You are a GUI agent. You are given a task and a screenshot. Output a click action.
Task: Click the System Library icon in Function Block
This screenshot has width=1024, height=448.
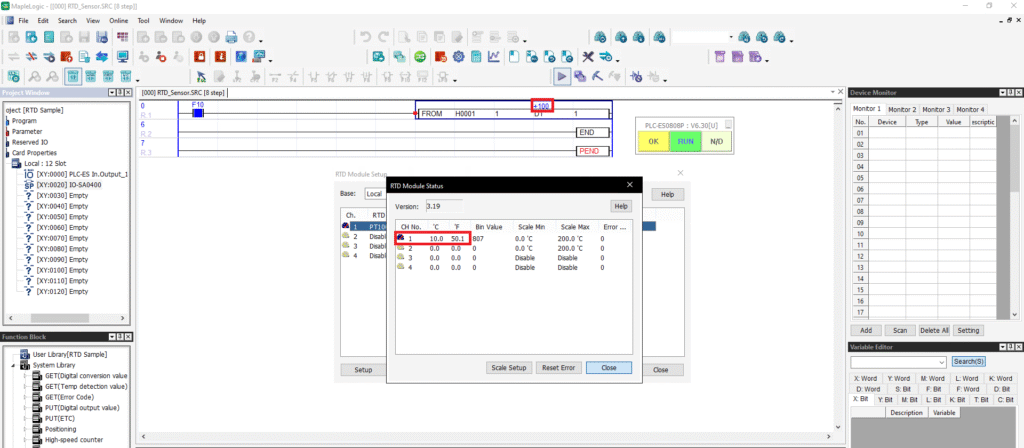[24, 365]
